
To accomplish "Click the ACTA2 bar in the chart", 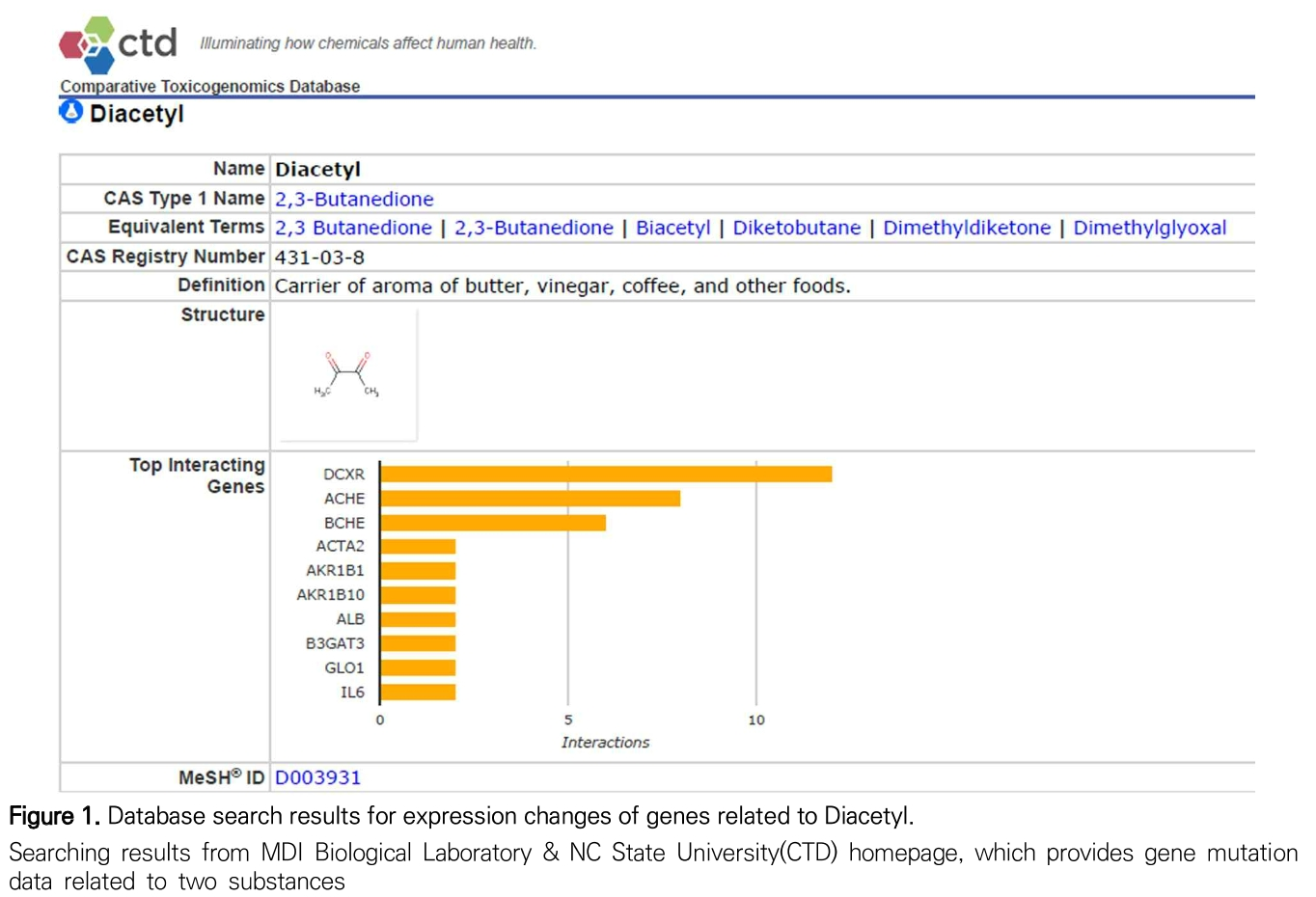I will click(x=418, y=547).
